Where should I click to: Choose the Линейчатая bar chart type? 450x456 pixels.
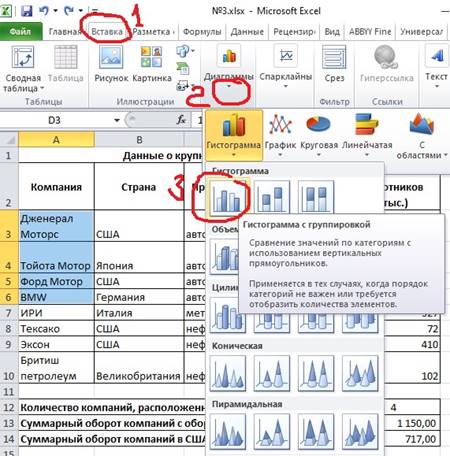(367, 136)
